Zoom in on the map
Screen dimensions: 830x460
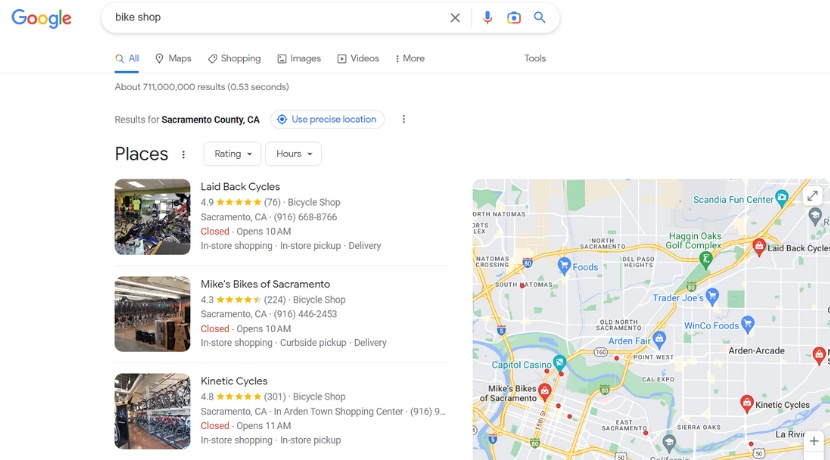coord(814,441)
